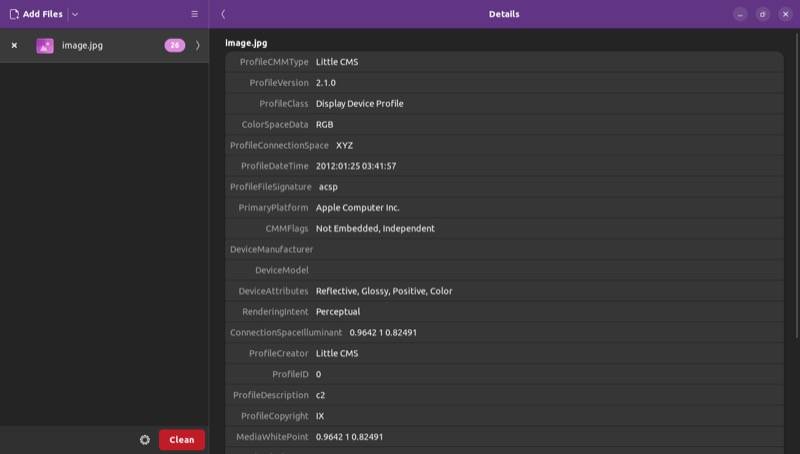Maximize the window
The width and height of the screenshot is (800, 454).
(763, 14)
